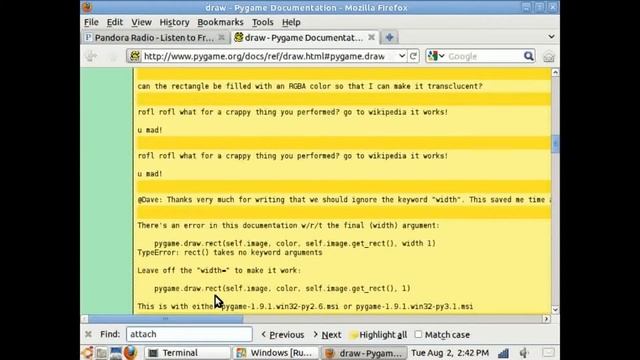Click the line "Leave off the width="

(219, 271)
